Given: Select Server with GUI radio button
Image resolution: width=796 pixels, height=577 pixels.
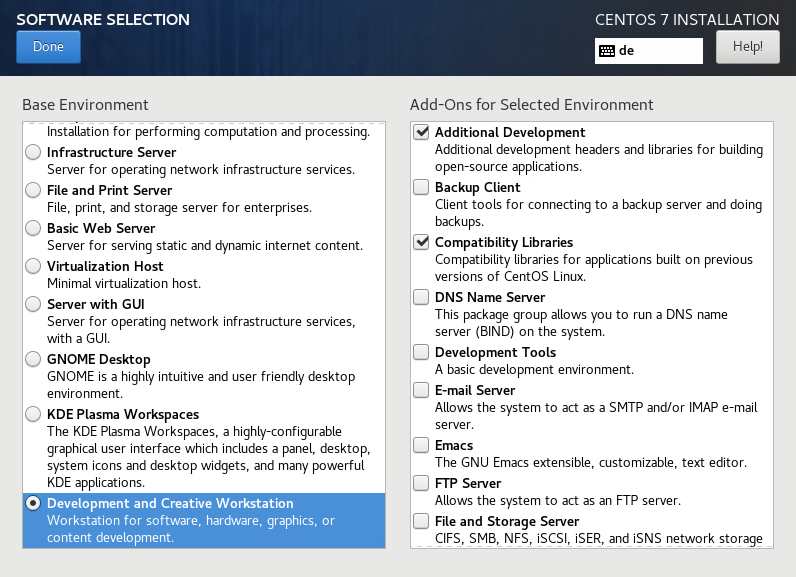Looking at the screenshot, I should click(34, 305).
